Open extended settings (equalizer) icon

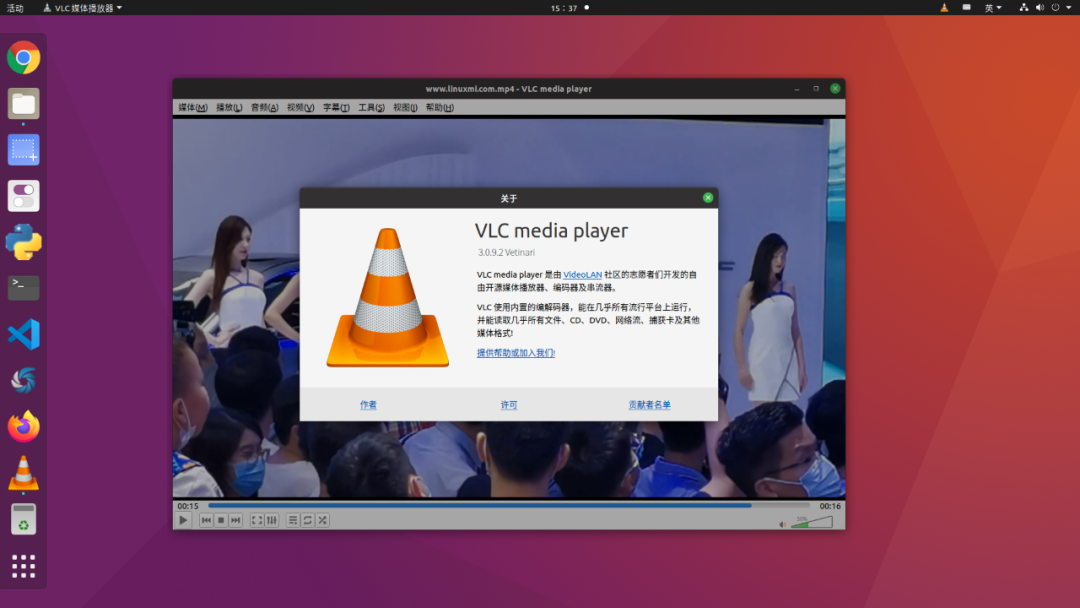pos(272,521)
